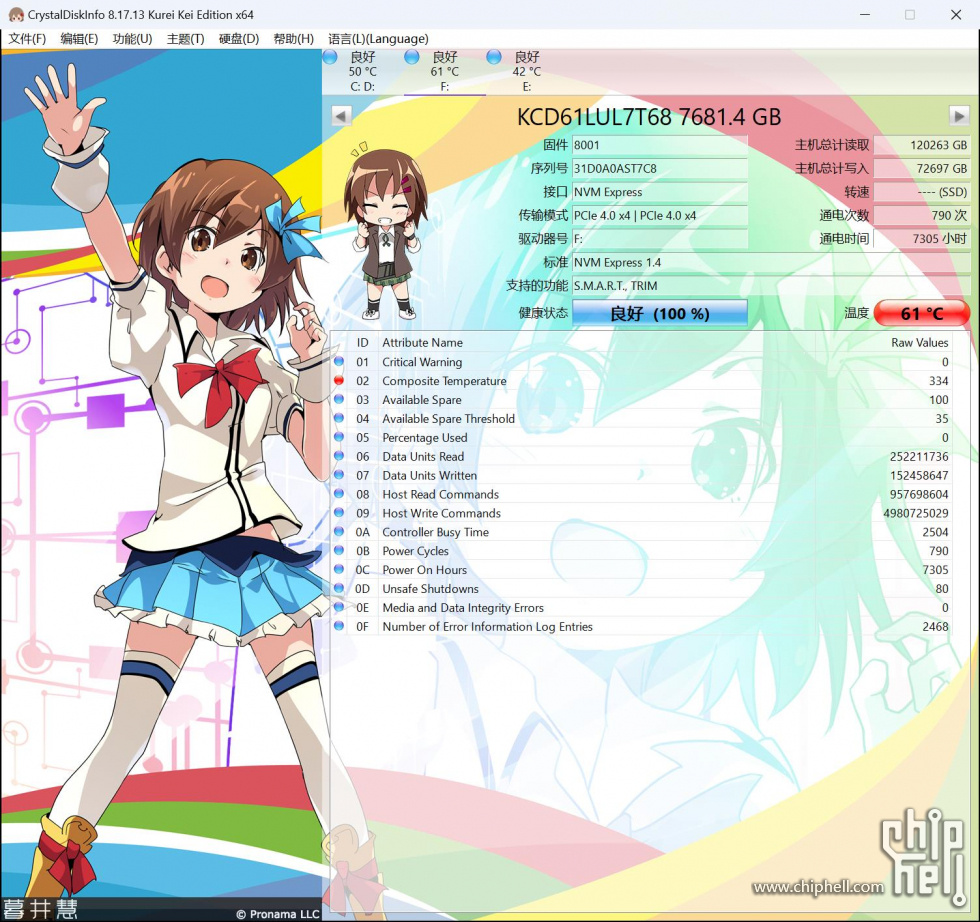This screenshot has height=922, width=980.
Task: Click the serial number field 31D0A0AST7C8
Action: pyautogui.click(x=659, y=168)
